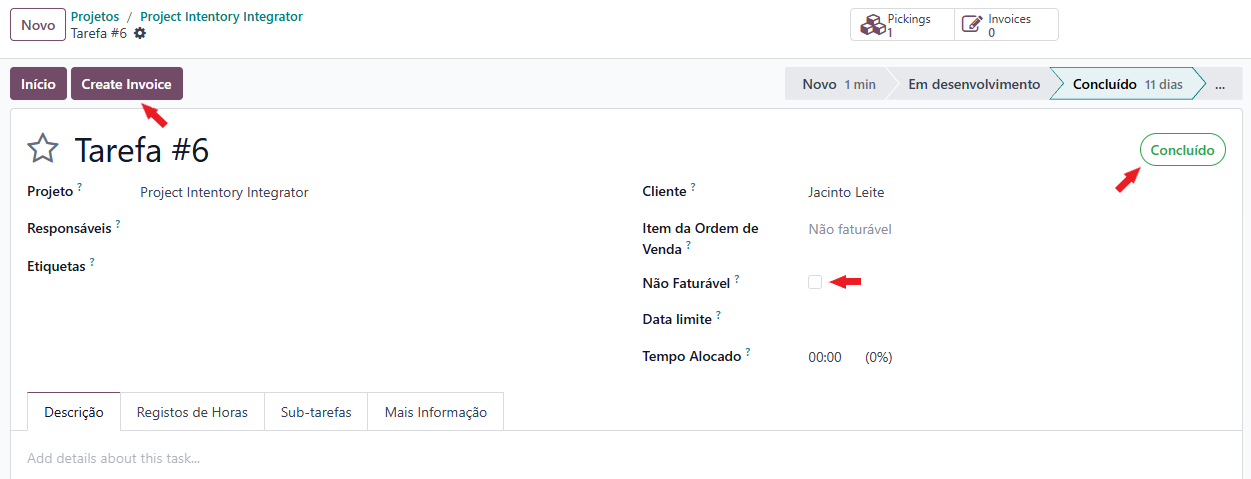The height and width of the screenshot is (479, 1251).
Task: Change the Concluído state badge
Action: [x=1183, y=150]
